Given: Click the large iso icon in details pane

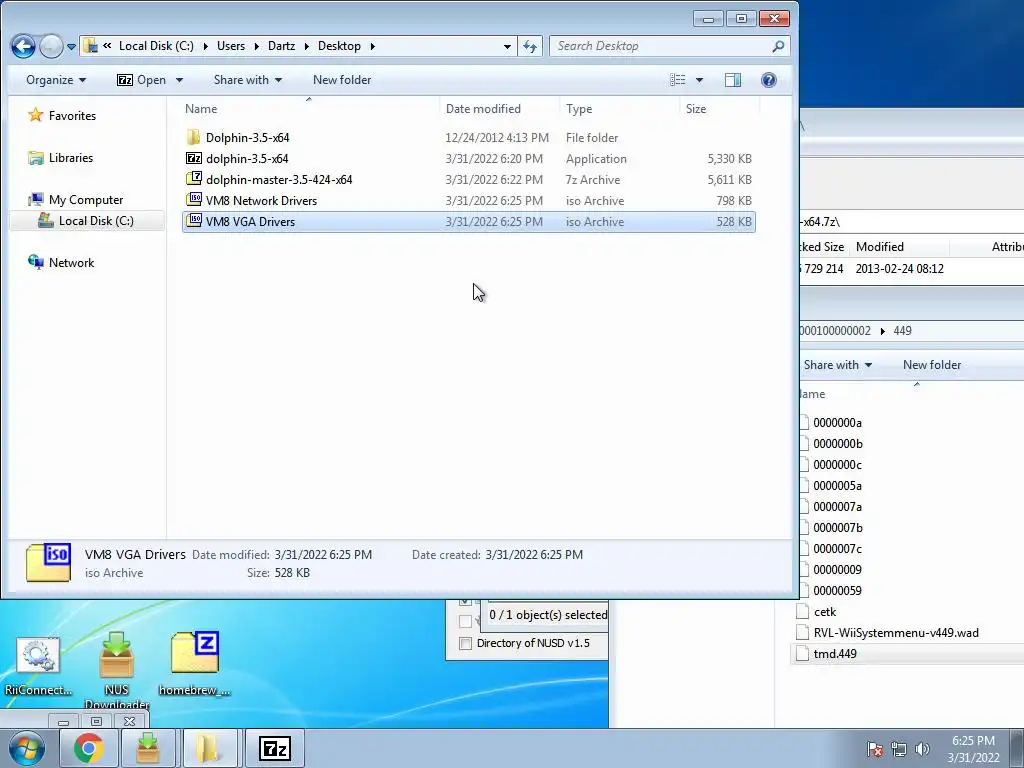Looking at the screenshot, I should tap(48, 562).
